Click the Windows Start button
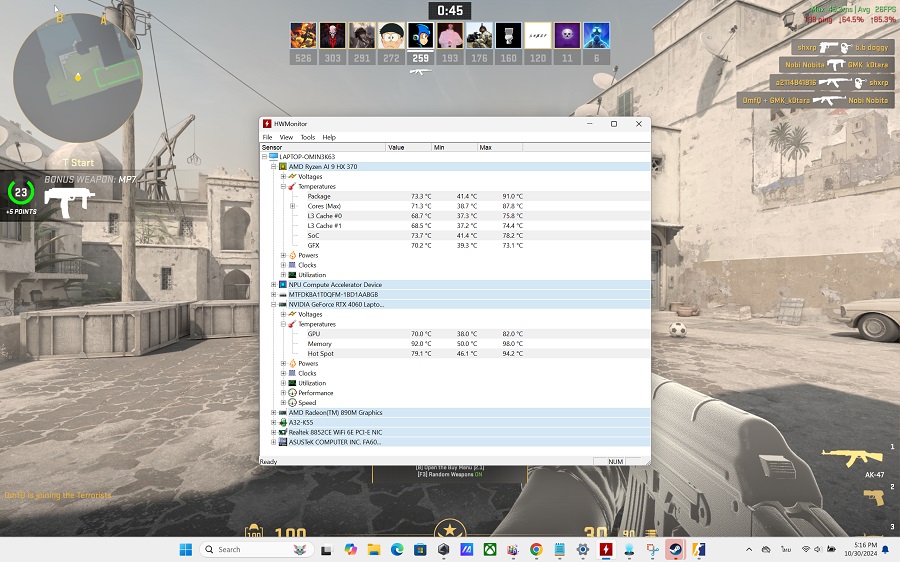The height and width of the screenshot is (562, 900). point(185,549)
